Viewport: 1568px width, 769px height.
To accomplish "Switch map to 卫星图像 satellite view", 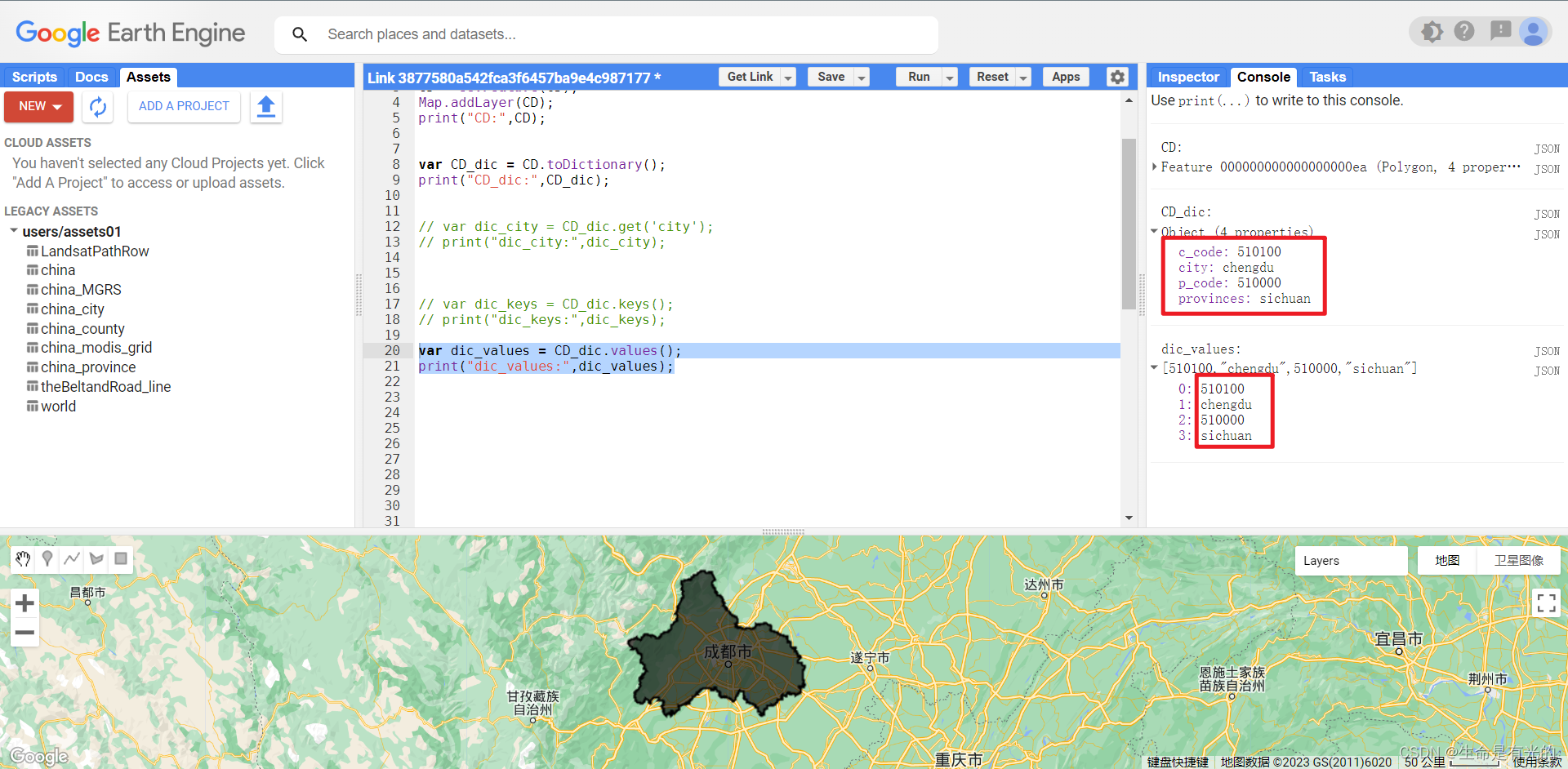I will (1519, 561).
